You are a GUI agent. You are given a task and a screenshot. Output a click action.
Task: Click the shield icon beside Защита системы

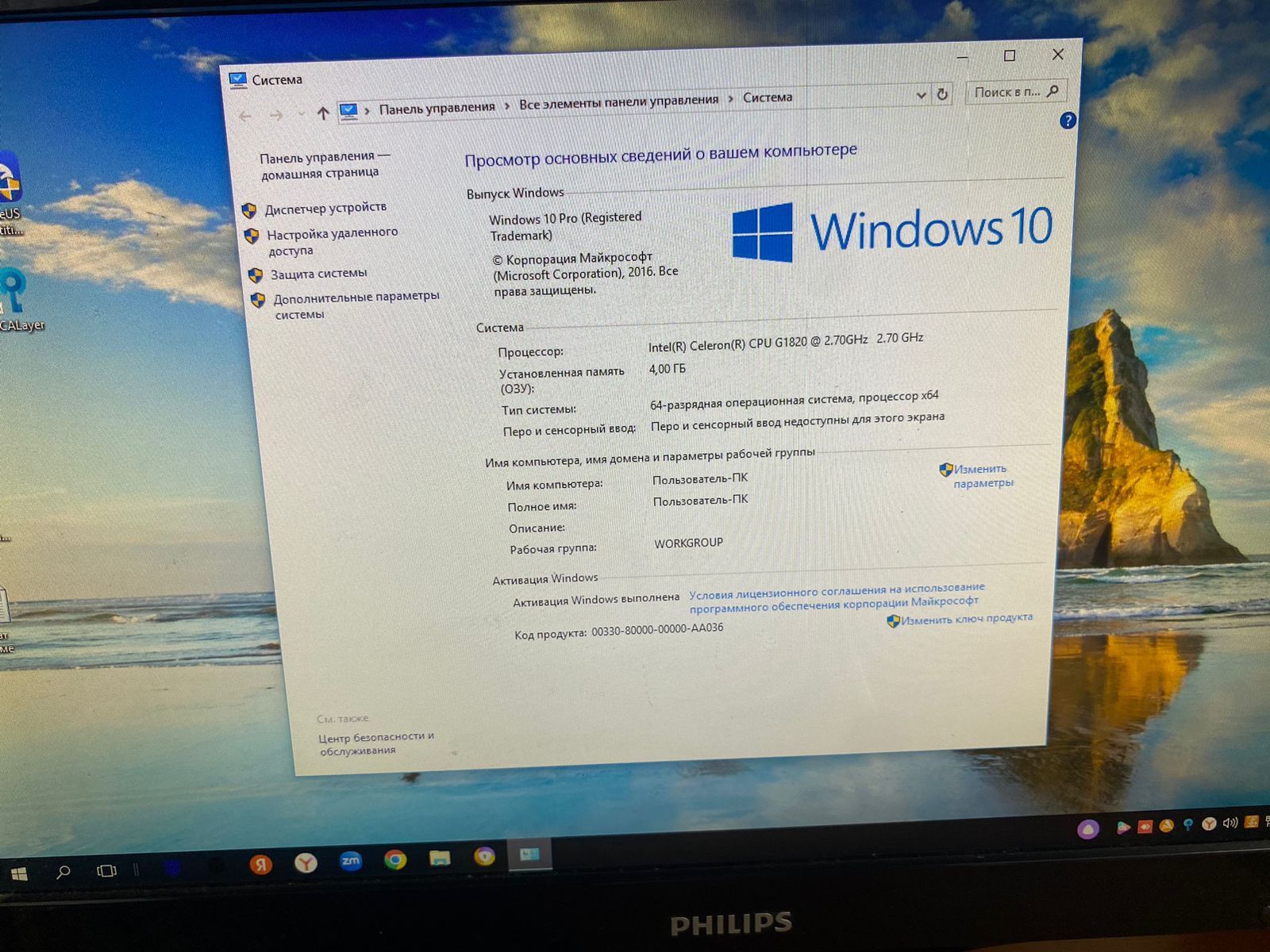(256, 275)
